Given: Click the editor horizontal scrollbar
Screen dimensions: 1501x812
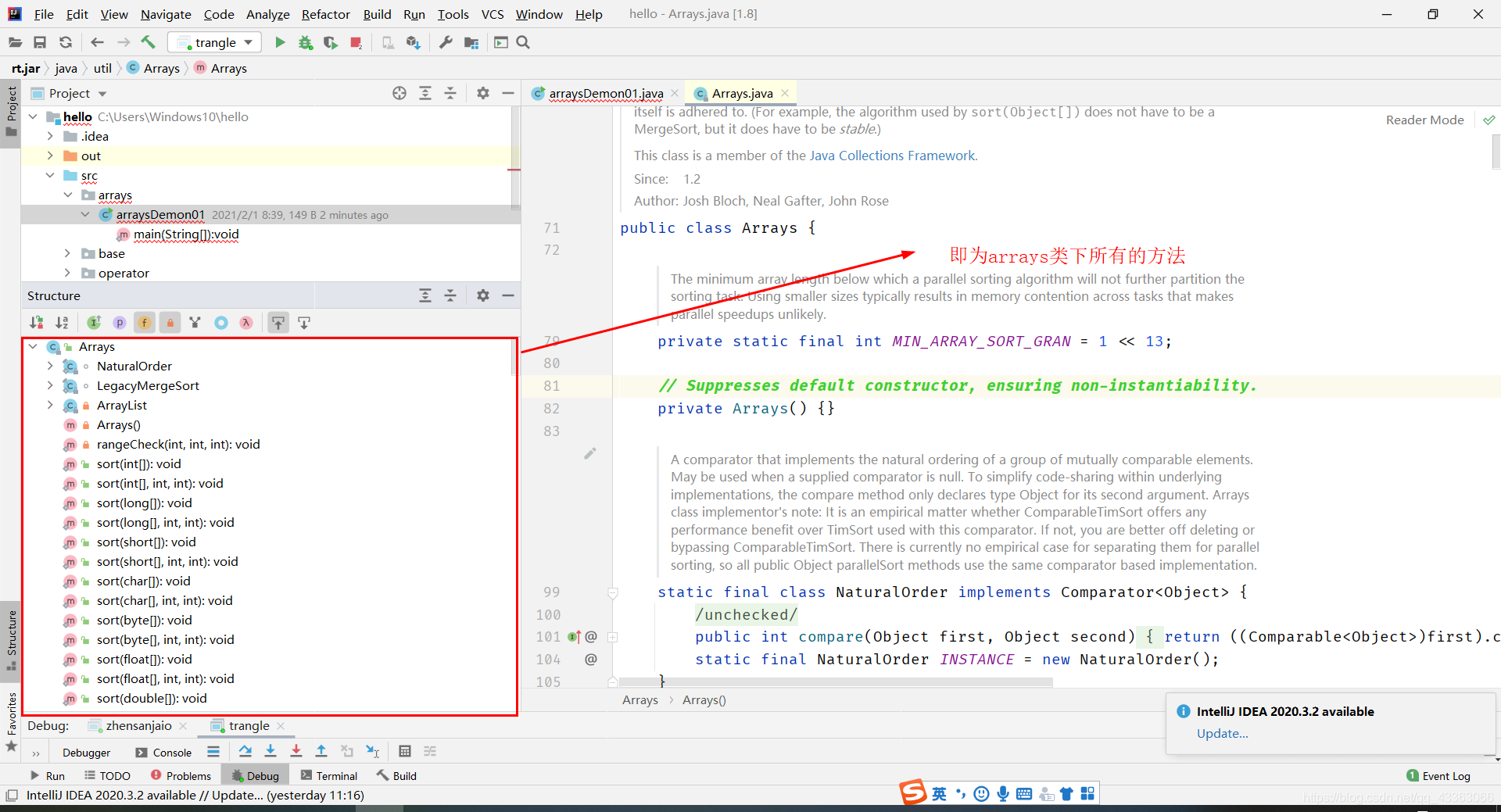Looking at the screenshot, I should pos(836,682).
